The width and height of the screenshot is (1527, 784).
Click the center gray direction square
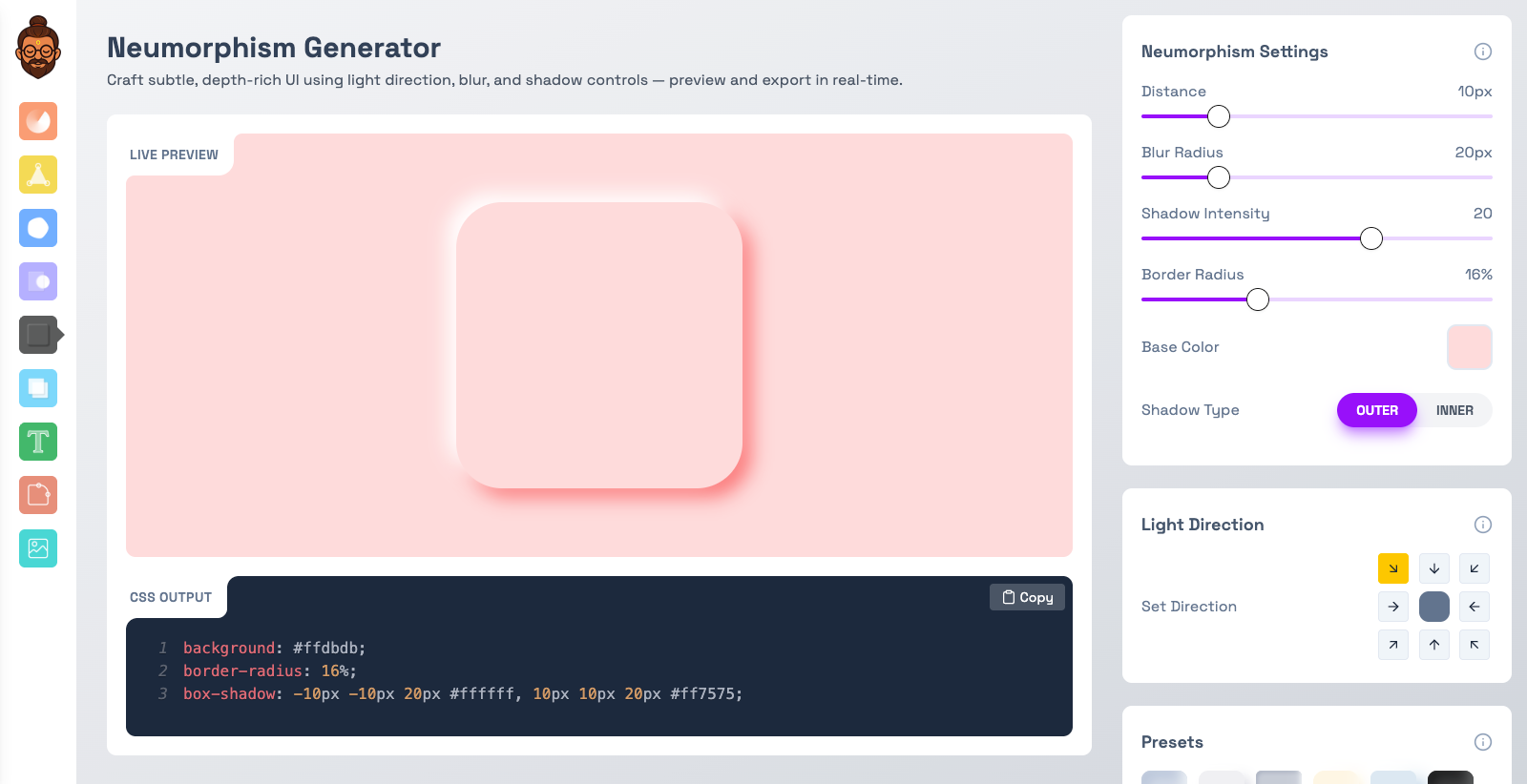(x=1434, y=607)
